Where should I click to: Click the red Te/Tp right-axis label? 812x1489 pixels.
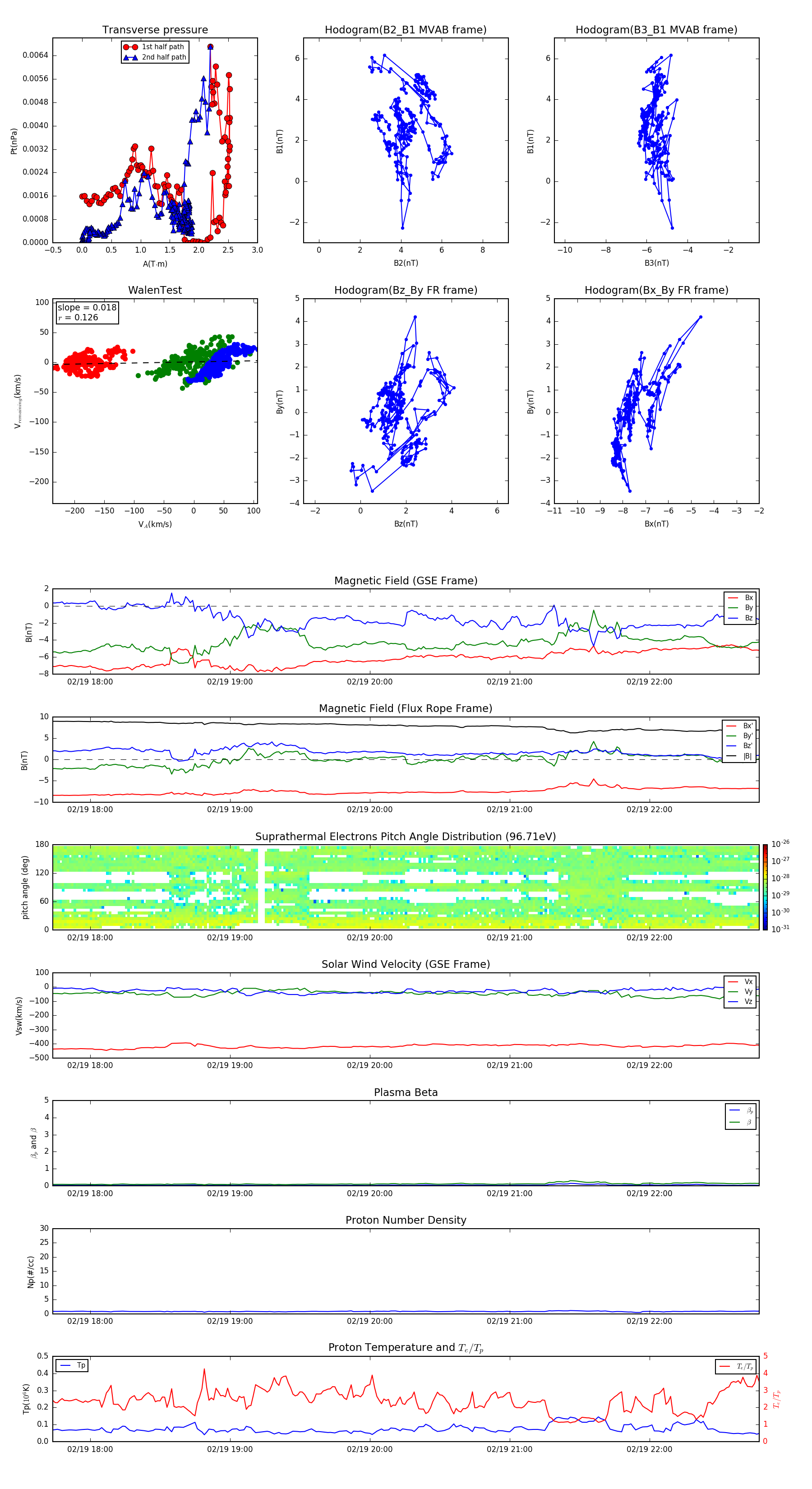(777, 1399)
